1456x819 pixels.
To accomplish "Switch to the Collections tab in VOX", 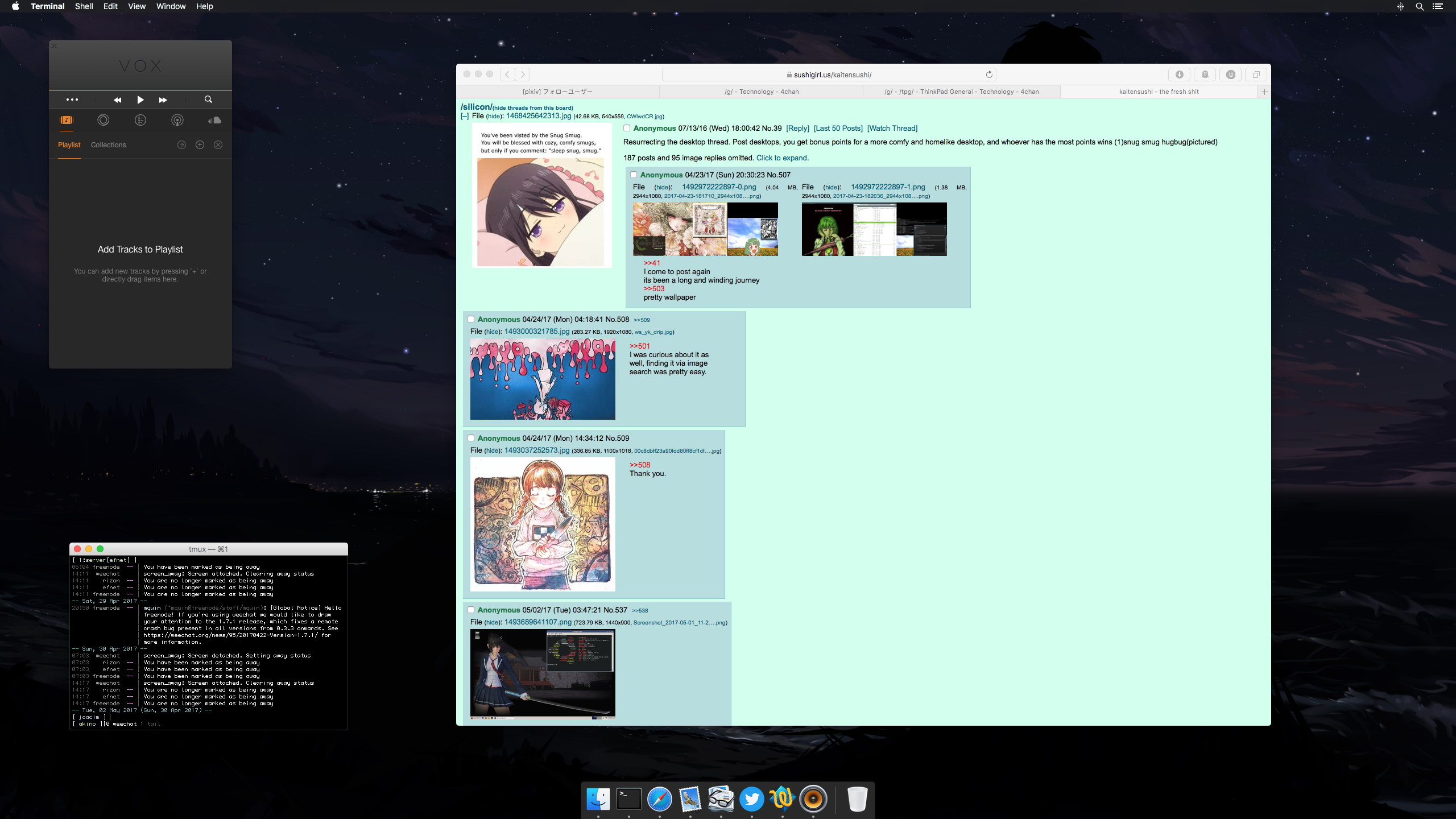I will point(108,145).
